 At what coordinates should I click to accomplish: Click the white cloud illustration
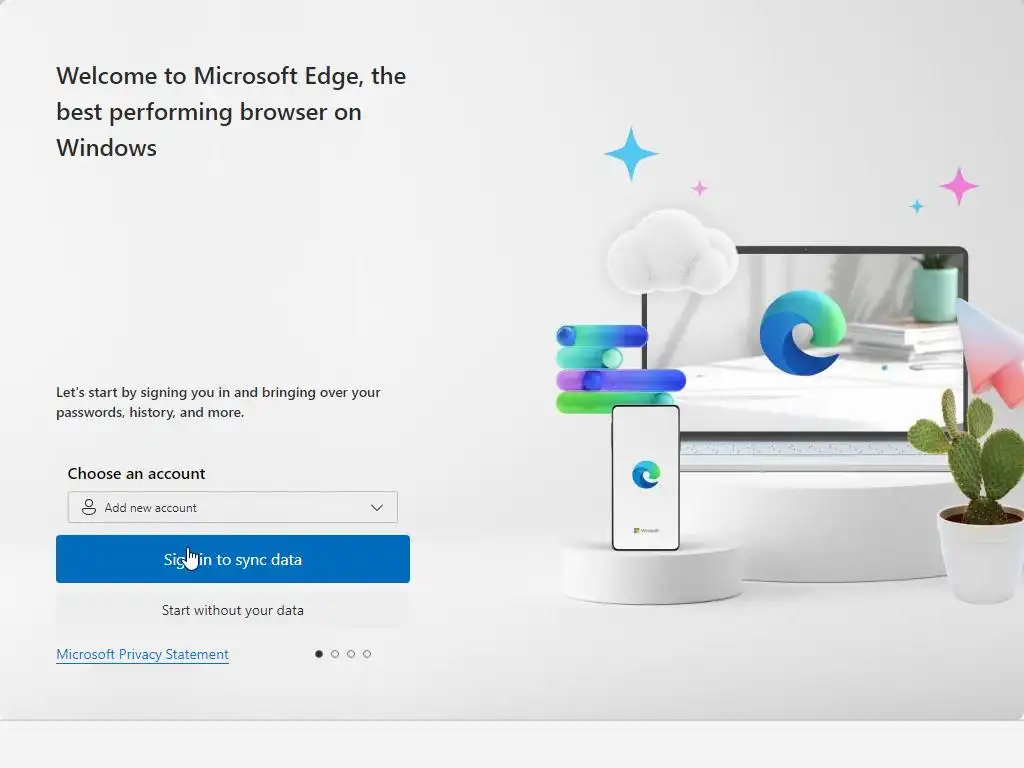coord(671,251)
